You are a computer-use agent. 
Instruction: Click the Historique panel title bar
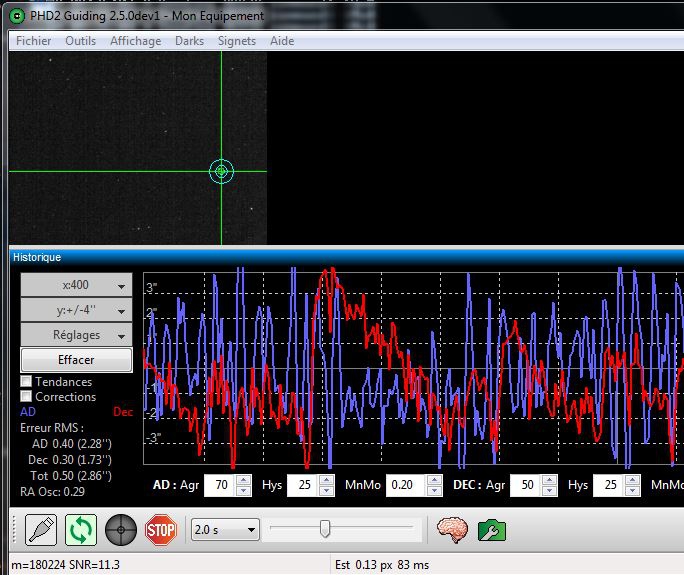(x=346, y=257)
